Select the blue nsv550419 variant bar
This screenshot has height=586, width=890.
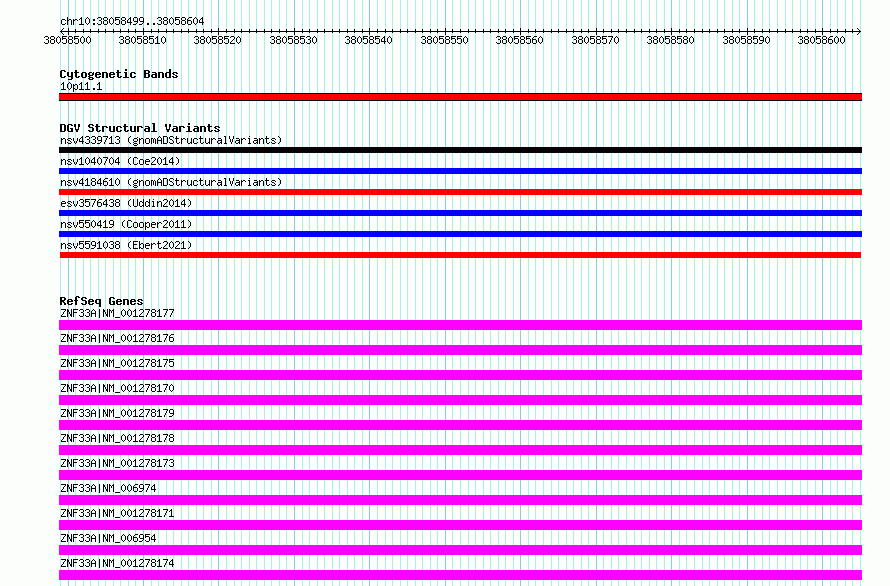(460, 234)
